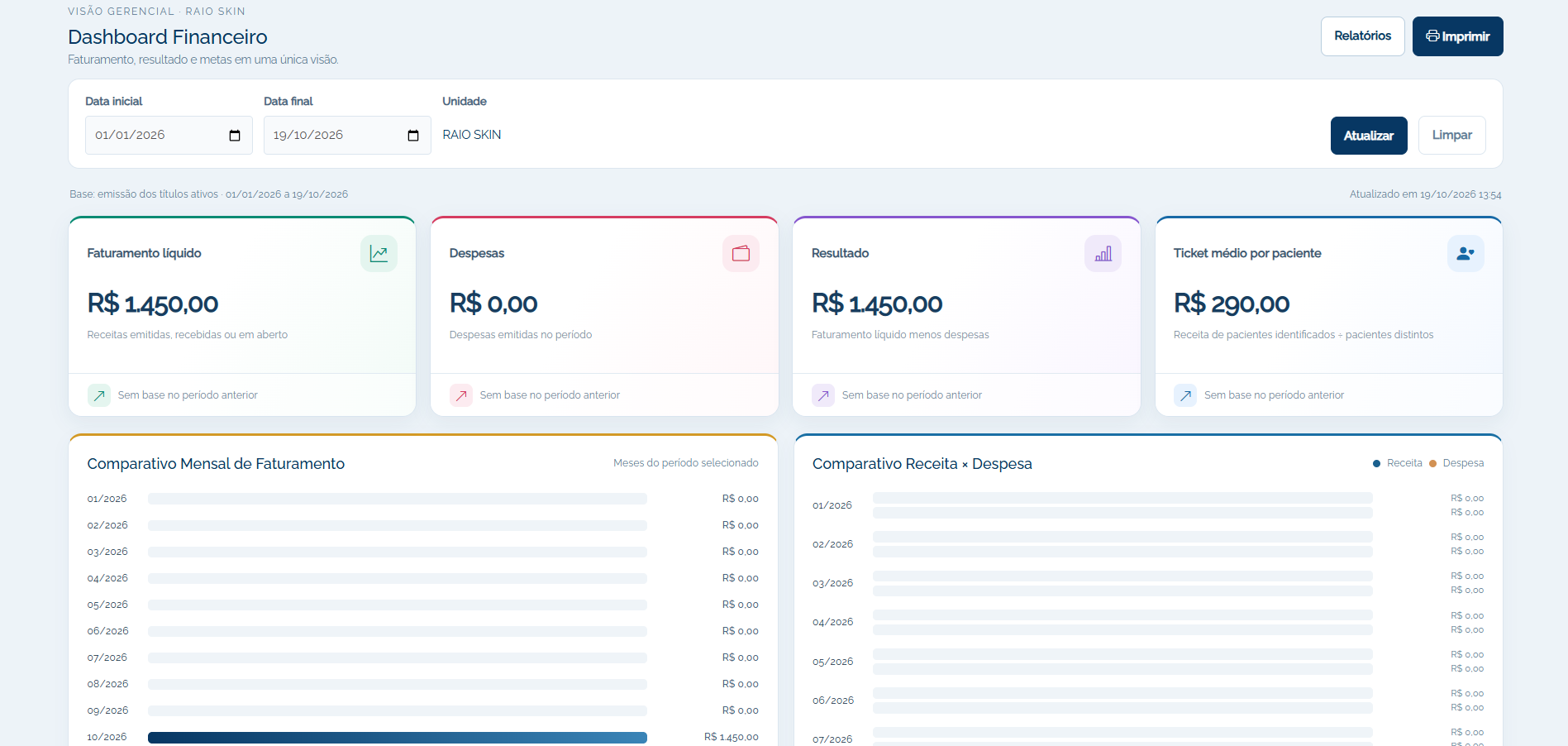The height and width of the screenshot is (746, 1568).
Task: Click the 05/2026 row in Comparativo Mensal
Action: pos(422,605)
